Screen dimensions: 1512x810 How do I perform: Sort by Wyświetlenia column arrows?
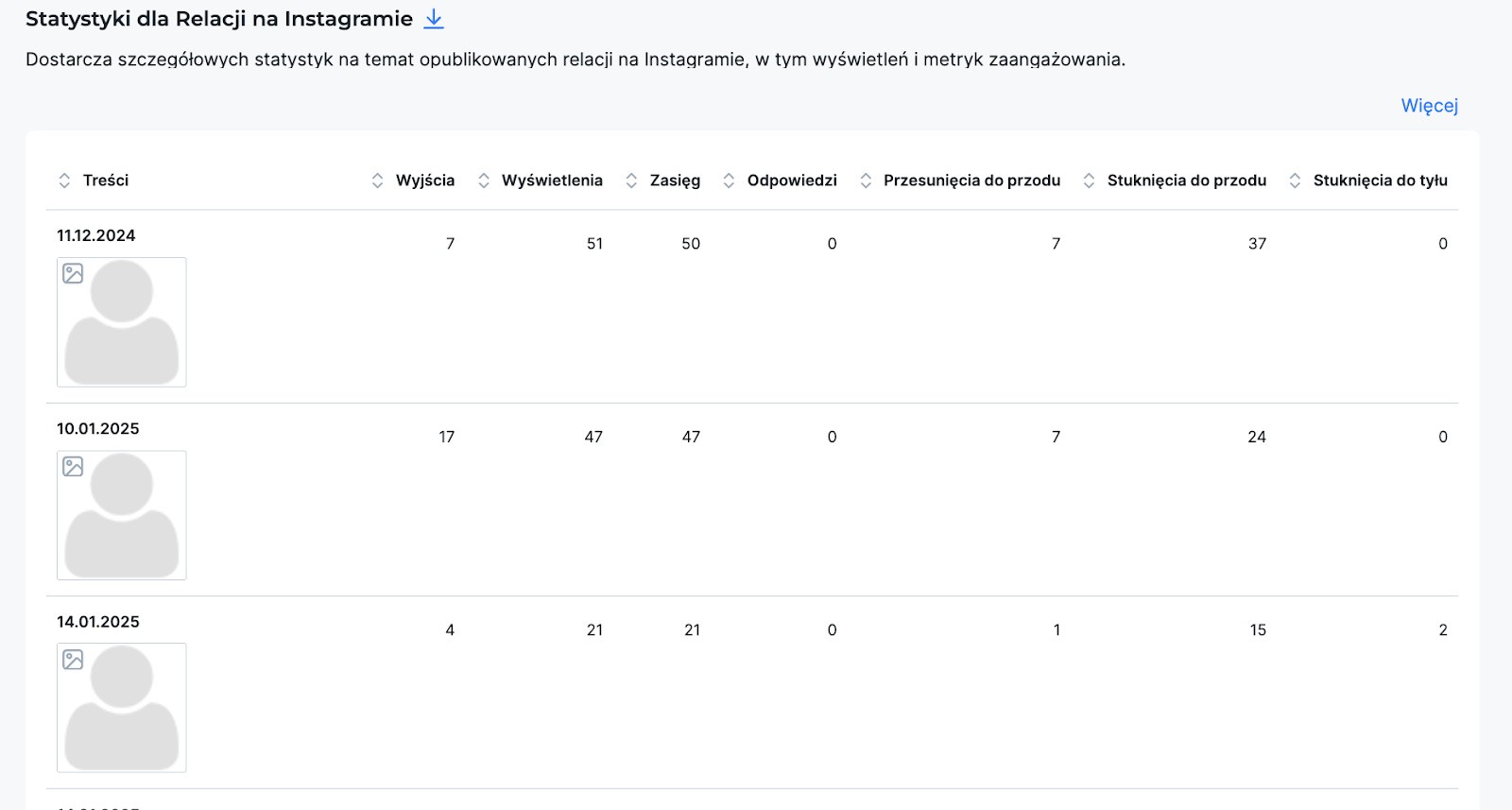[483, 181]
